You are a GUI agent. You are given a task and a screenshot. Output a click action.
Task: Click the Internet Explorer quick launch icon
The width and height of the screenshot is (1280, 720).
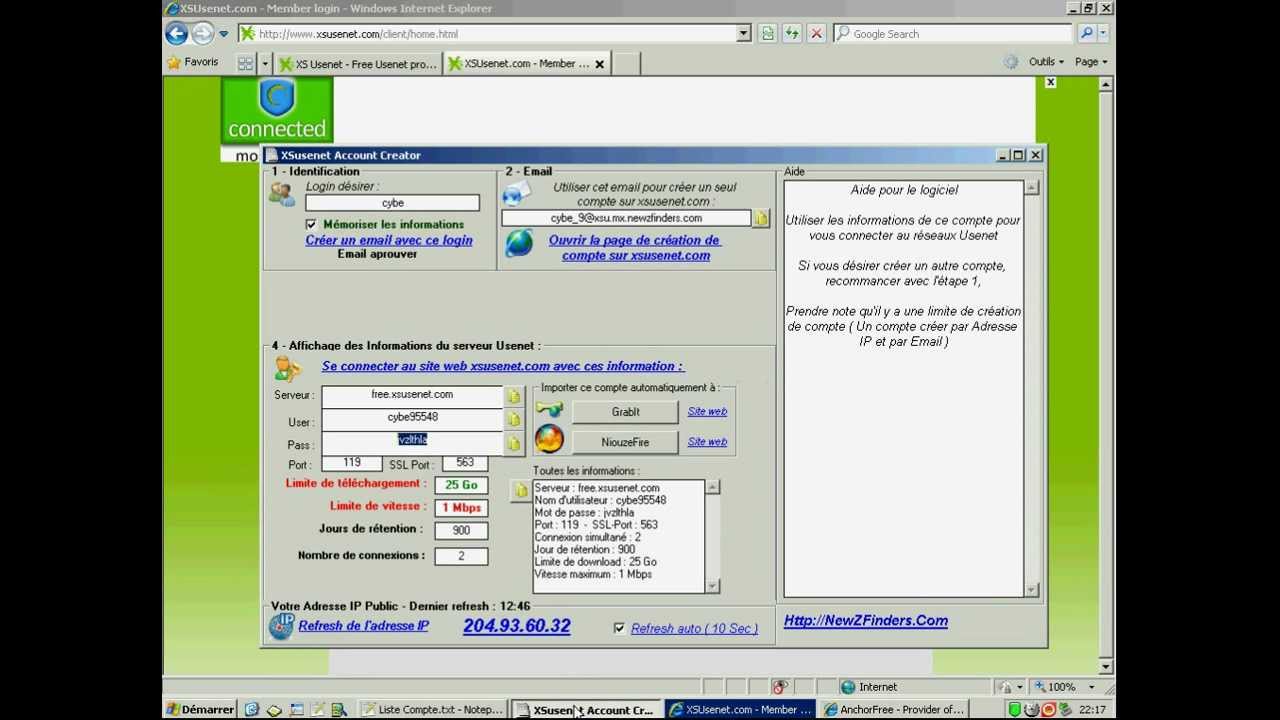point(252,710)
